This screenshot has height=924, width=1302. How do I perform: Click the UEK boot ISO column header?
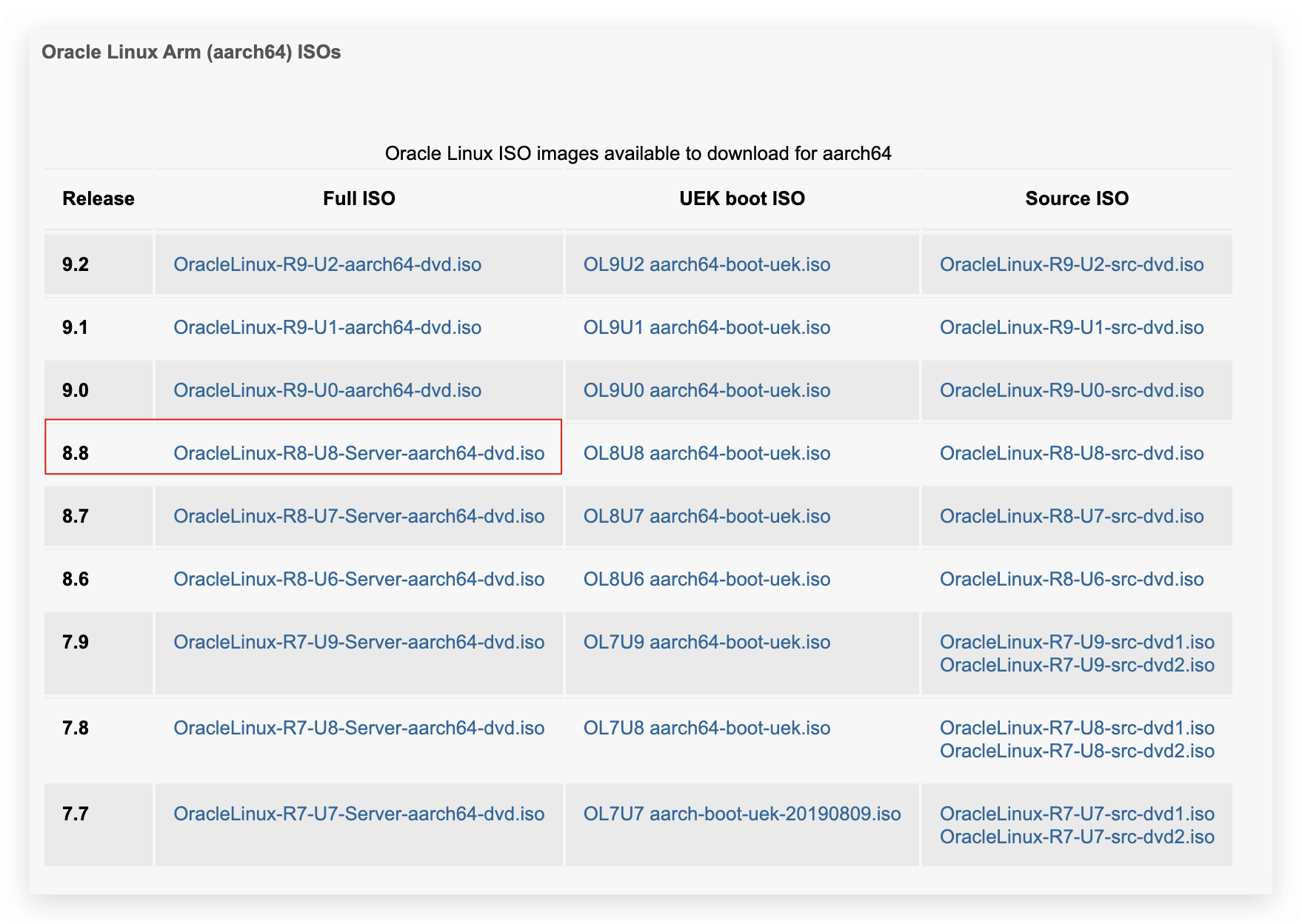pyautogui.click(x=742, y=198)
